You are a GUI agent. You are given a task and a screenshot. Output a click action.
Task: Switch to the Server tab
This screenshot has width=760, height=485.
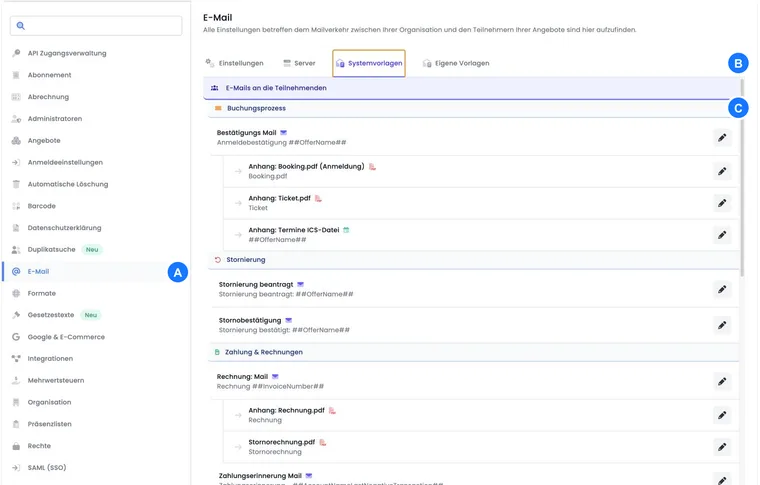299,63
